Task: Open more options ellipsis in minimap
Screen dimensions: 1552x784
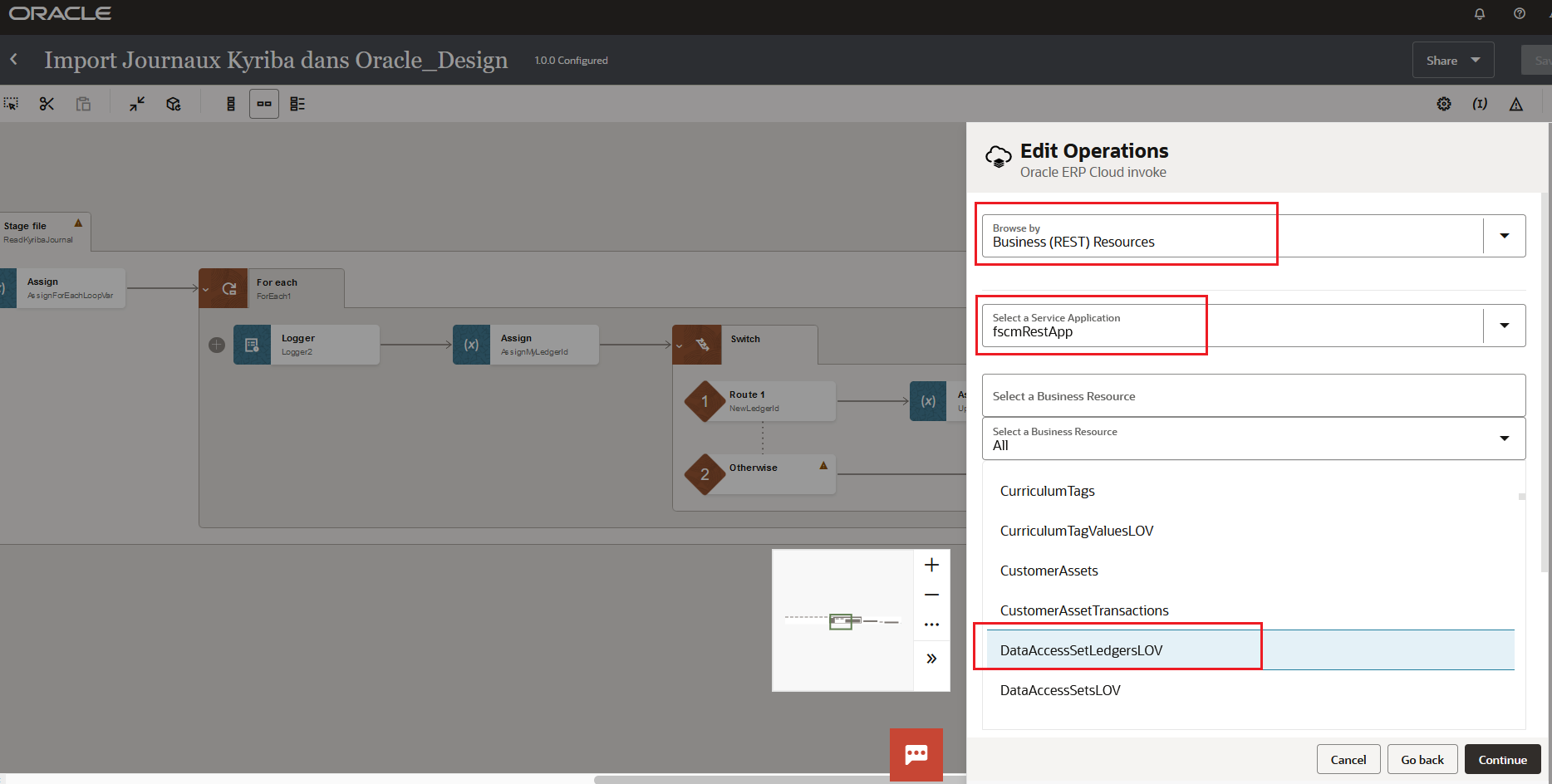Action: point(931,625)
